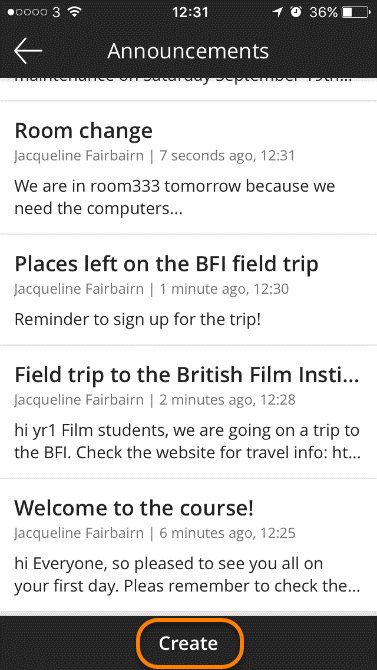Tap the yr1 Film students message preview

tap(187, 442)
